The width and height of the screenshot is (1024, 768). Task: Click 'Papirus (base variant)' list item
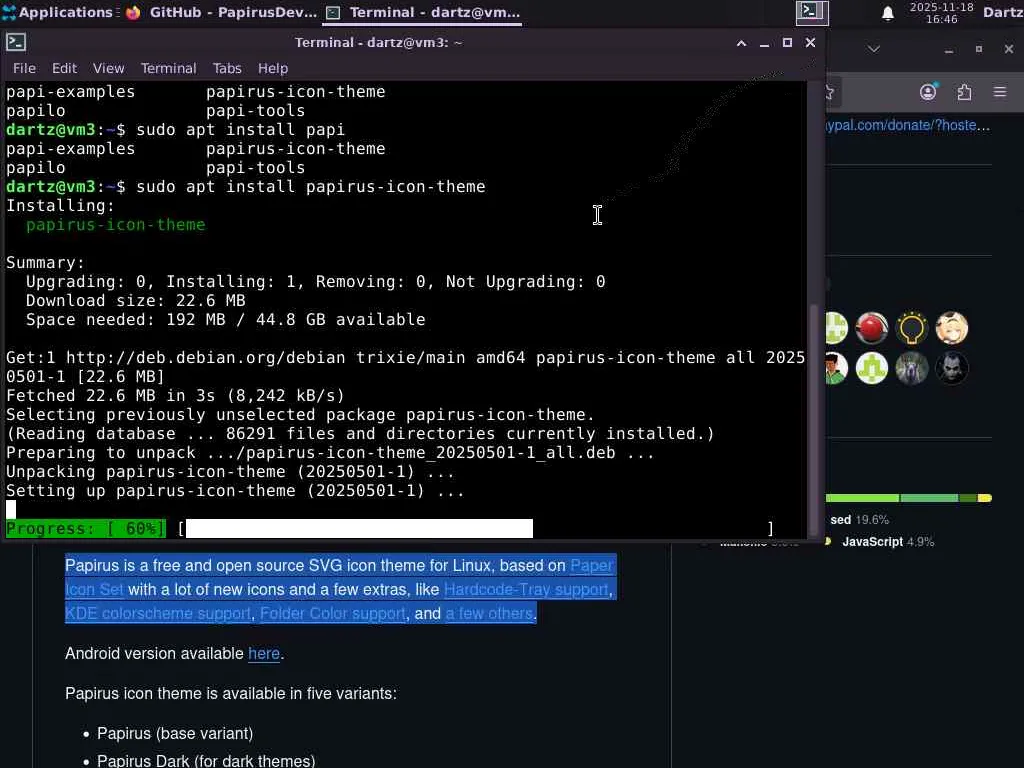tap(174, 733)
